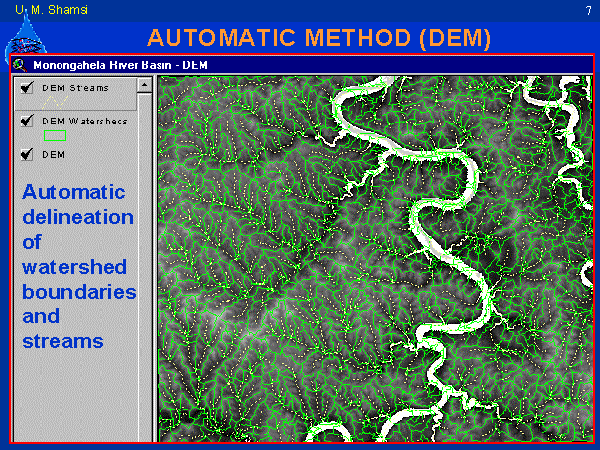Click the AUTOMATIC METHOD (DEM) slide heading
Image resolution: width=600 pixels, height=450 pixels.
click(x=318, y=38)
